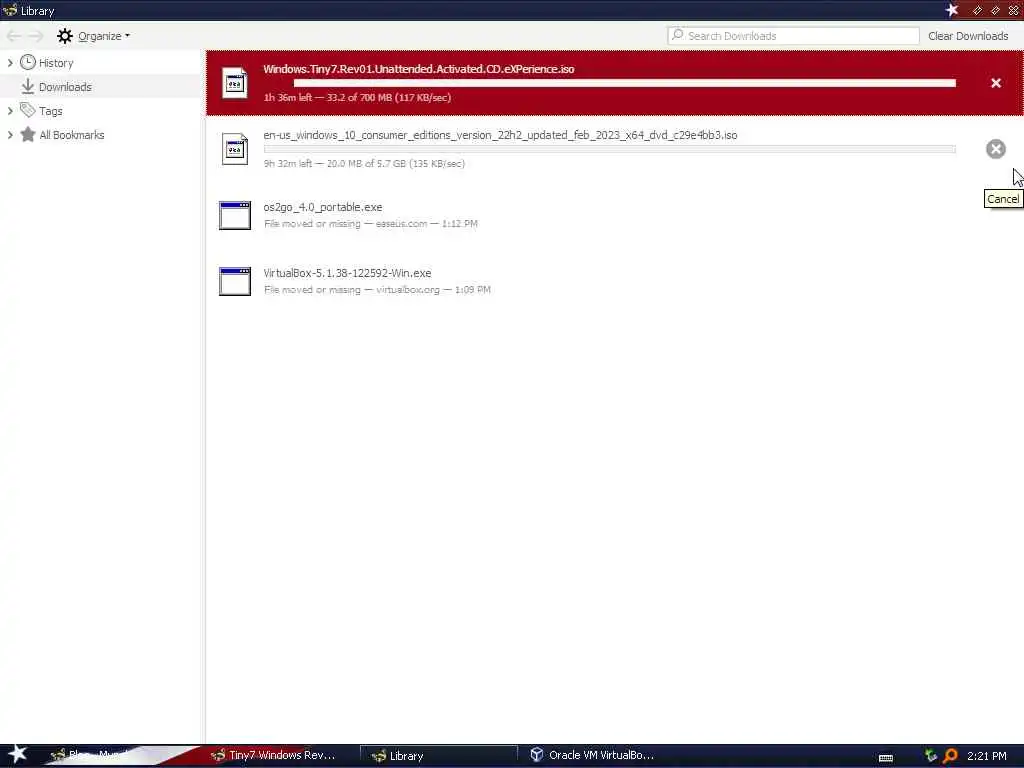Click the 9h 32m left status text

tap(364, 163)
